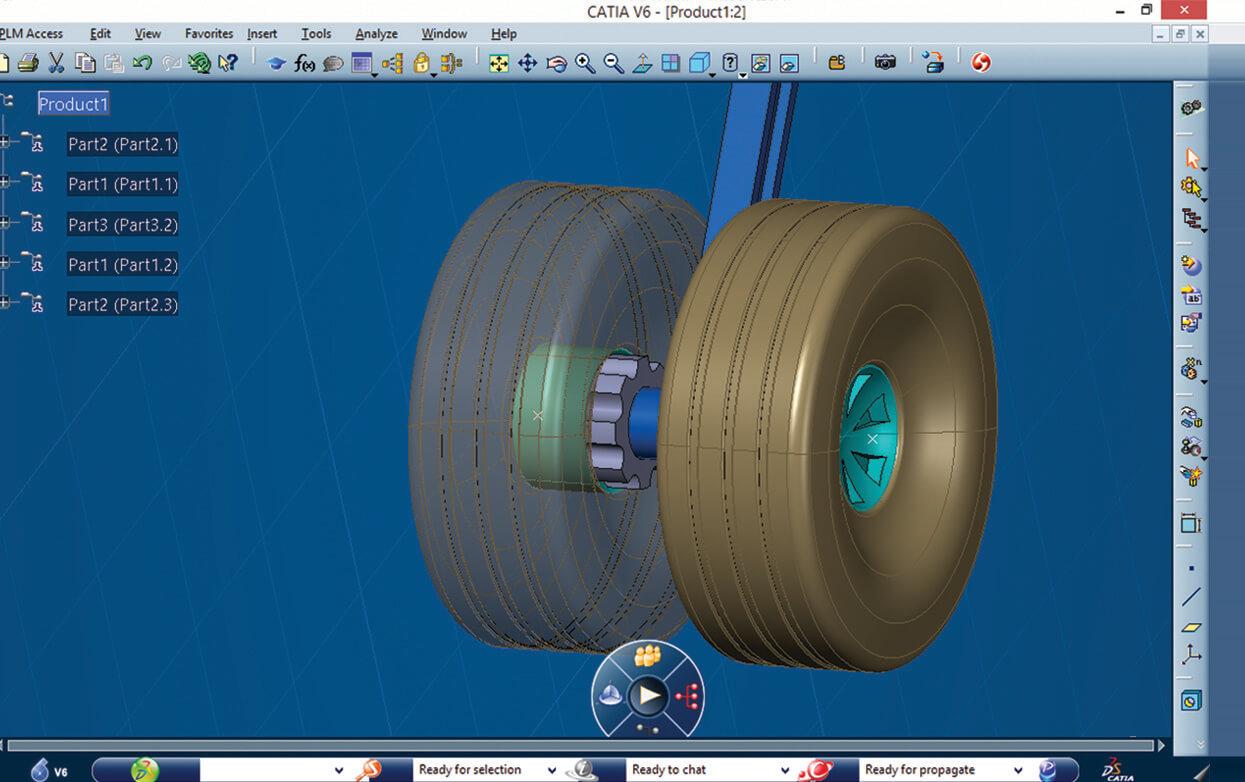Click the Line tool in right toolbar
The width and height of the screenshot is (1245, 782).
click(1191, 597)
